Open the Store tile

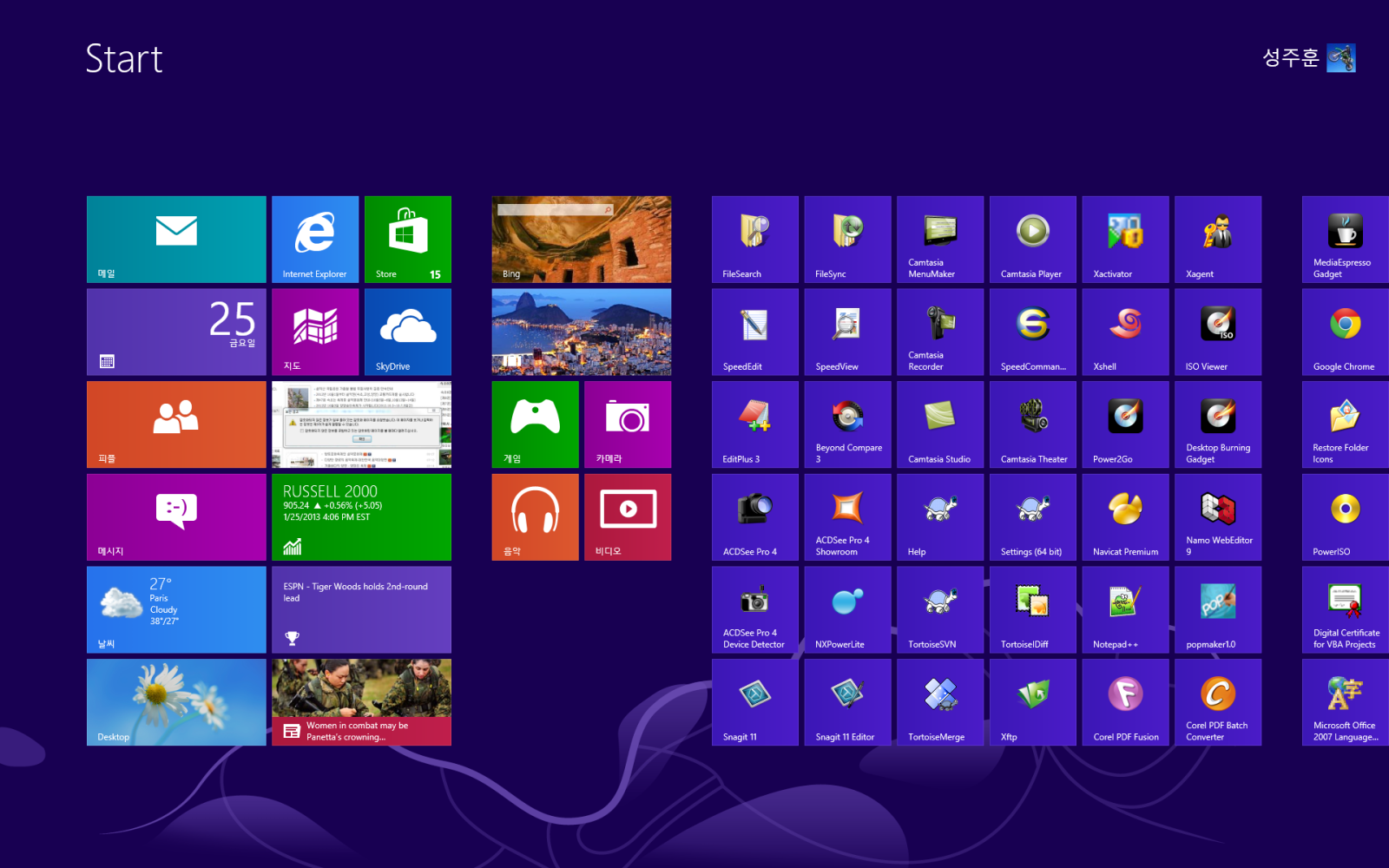408,240
